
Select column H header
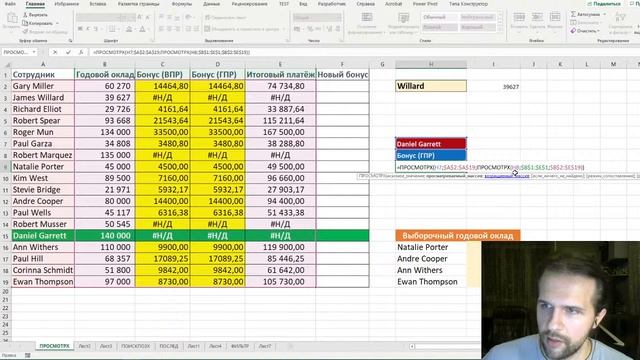pyautogui.click(x=431, y=64)
